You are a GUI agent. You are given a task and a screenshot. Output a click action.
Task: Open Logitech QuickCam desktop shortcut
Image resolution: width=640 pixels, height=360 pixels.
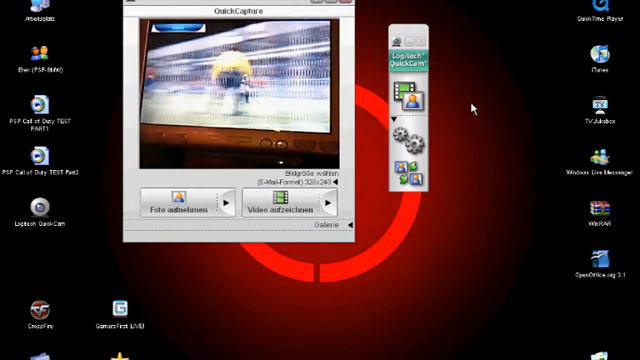click(x=40, y=212)
